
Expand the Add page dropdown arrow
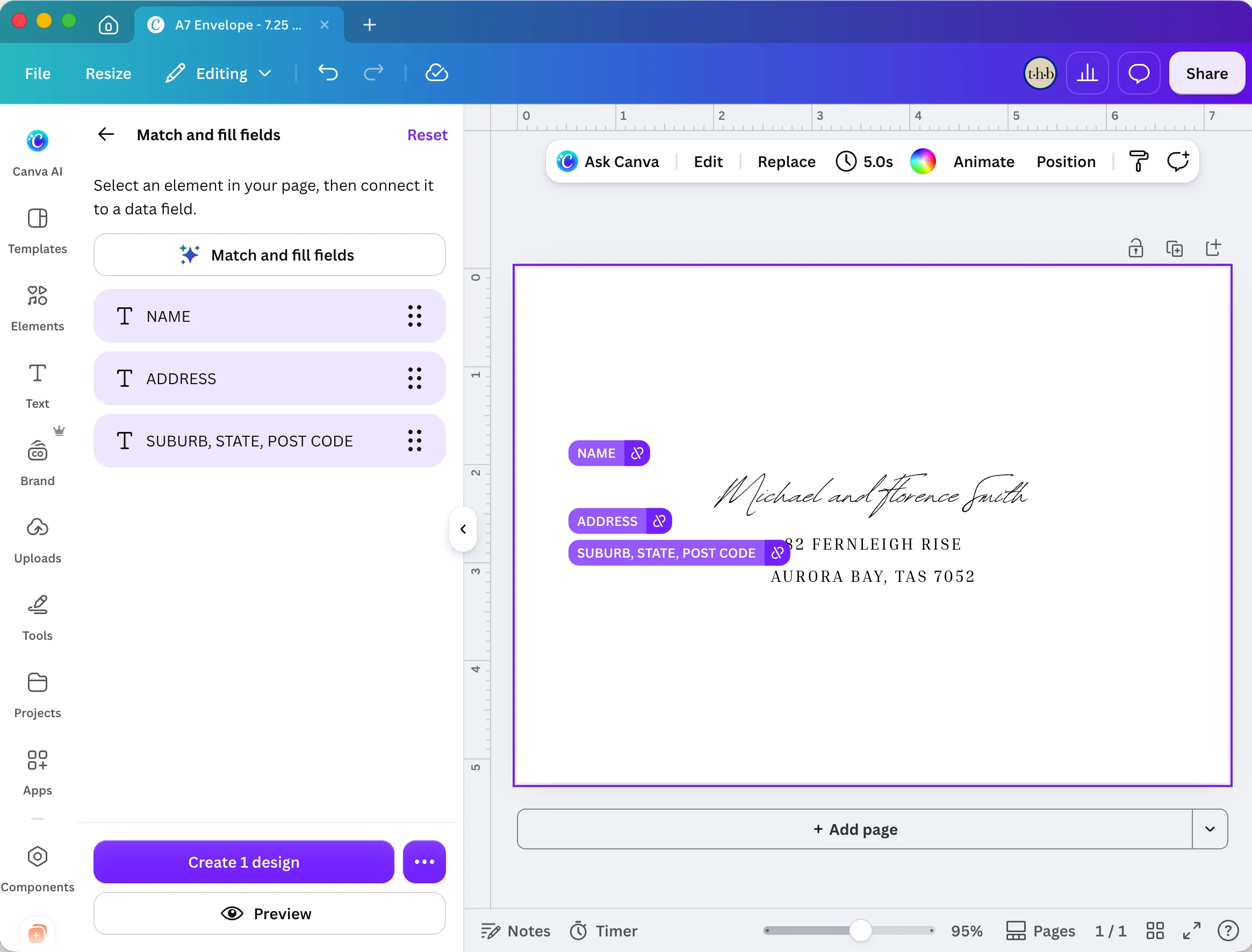tap(1210, 828)
